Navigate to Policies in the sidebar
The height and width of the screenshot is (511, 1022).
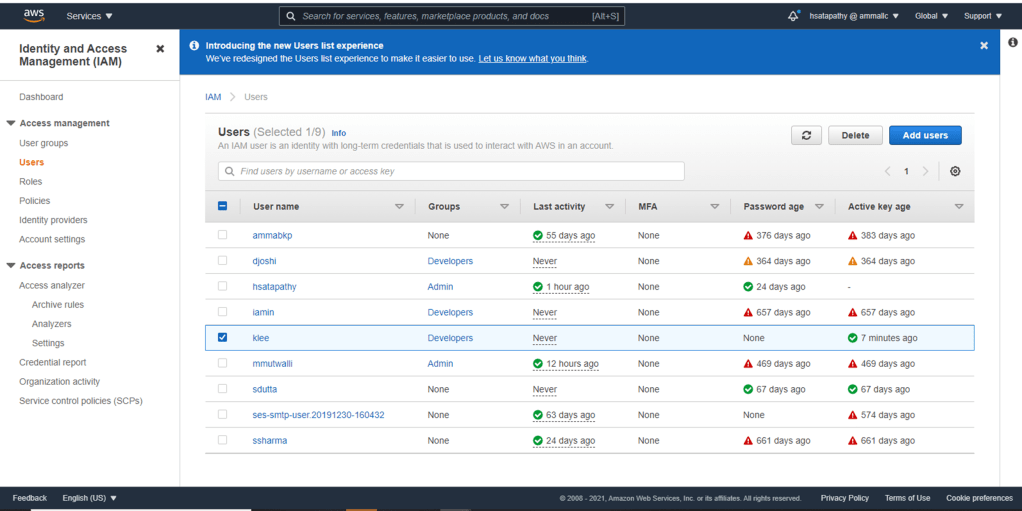(x=34, y=201)
